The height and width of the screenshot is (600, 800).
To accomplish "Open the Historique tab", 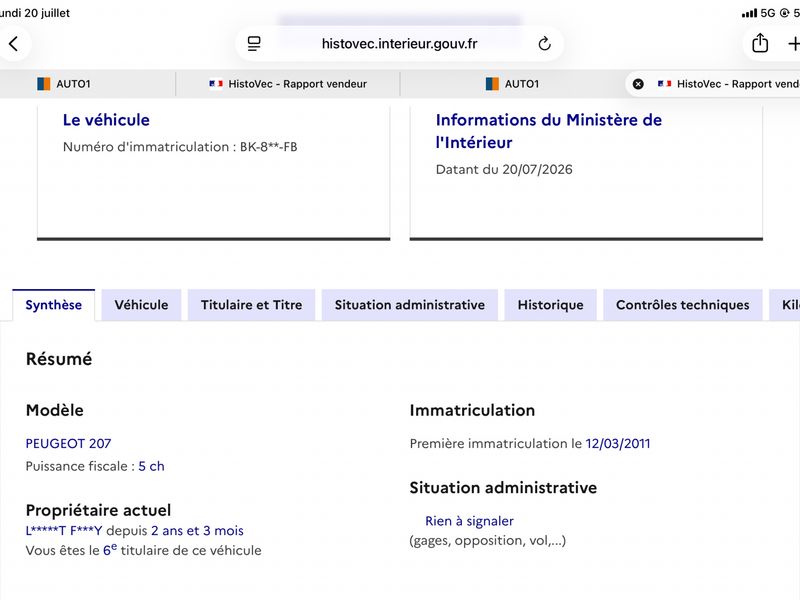I will (x=551, y=305).
